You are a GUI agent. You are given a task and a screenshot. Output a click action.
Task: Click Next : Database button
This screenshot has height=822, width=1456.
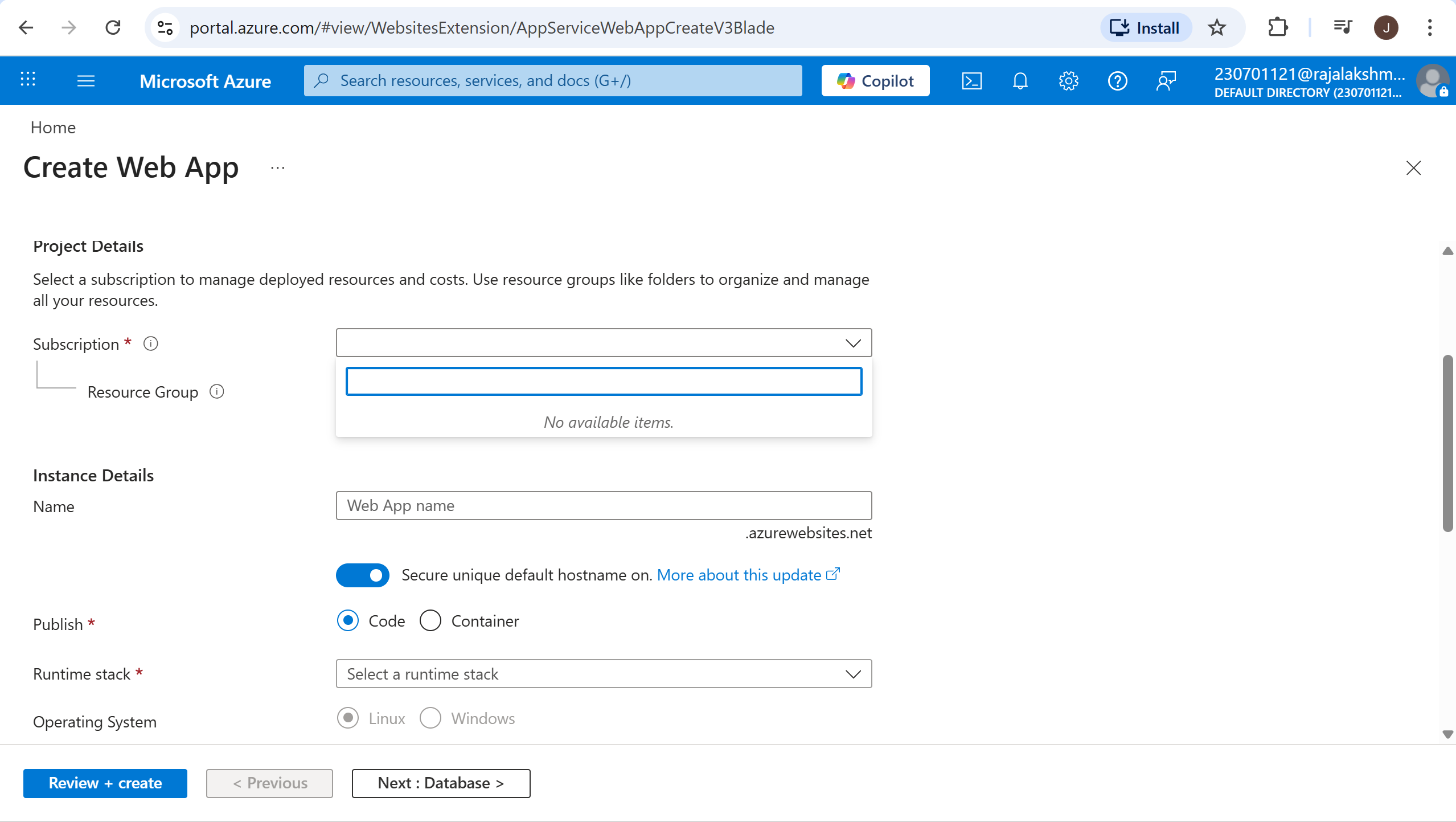point(441,783)
